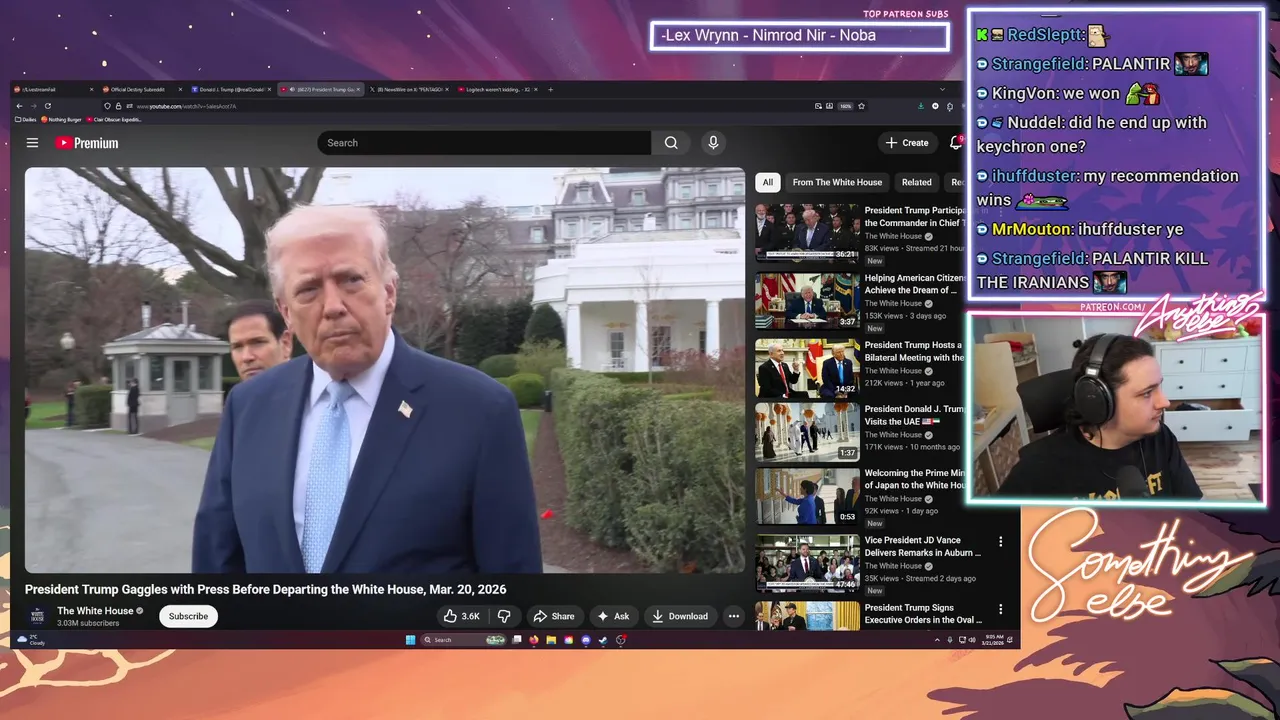Image resolution: width=1280 pixels, height=720 pixels.
Task: Bookmark this page with the star icon
Action: (x=861, y=106)
